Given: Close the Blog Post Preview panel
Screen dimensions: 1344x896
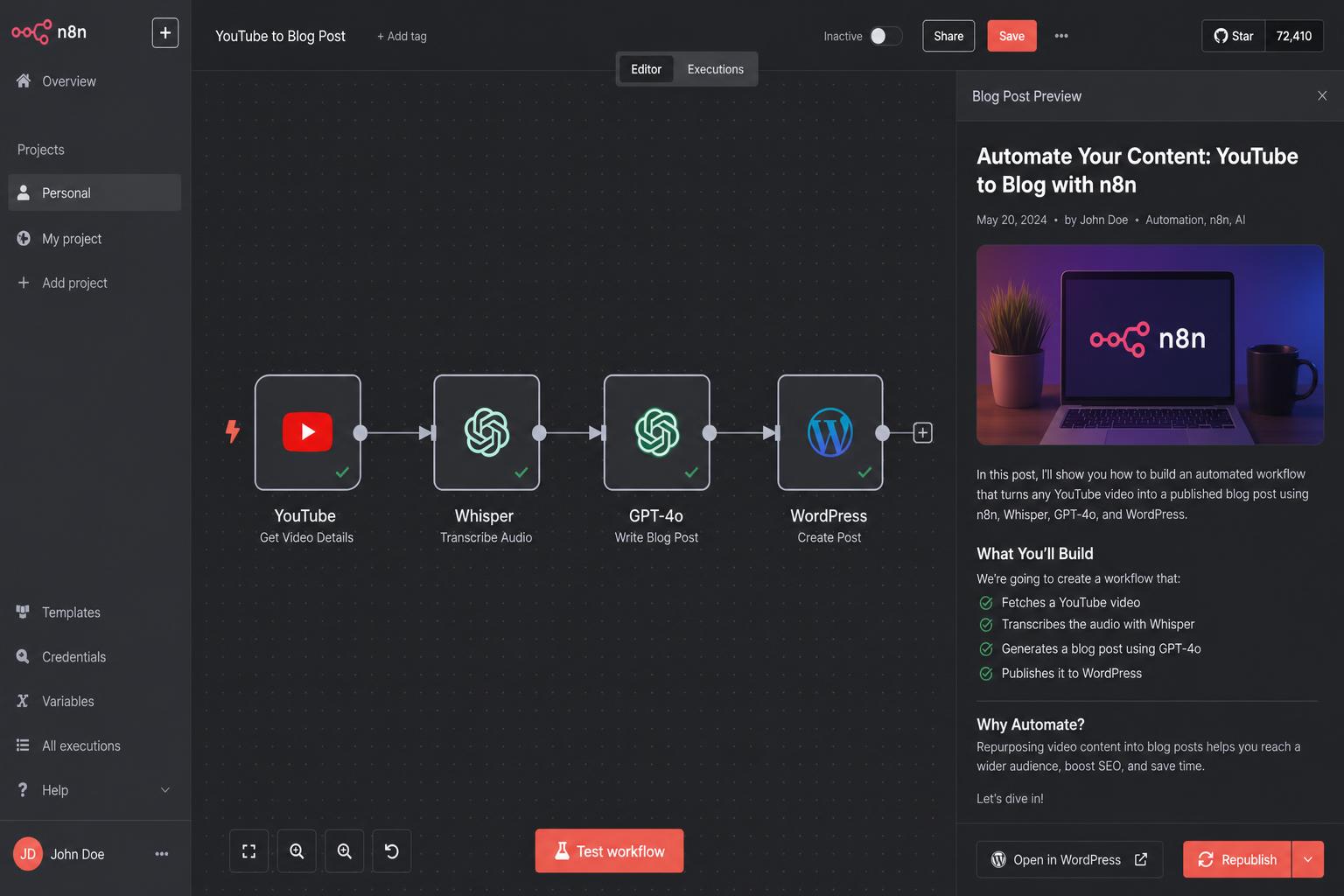Looking at the screenshot, I should tap(1322, 95).
